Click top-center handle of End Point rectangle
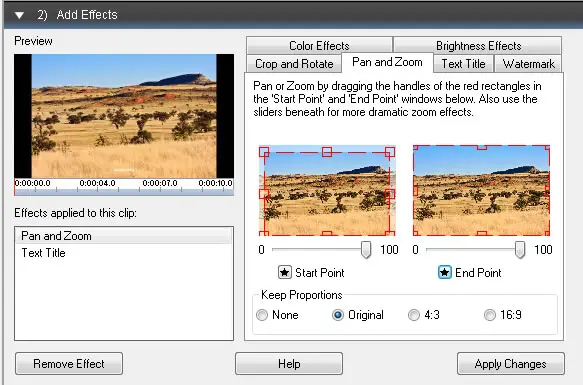 (481, 147)
